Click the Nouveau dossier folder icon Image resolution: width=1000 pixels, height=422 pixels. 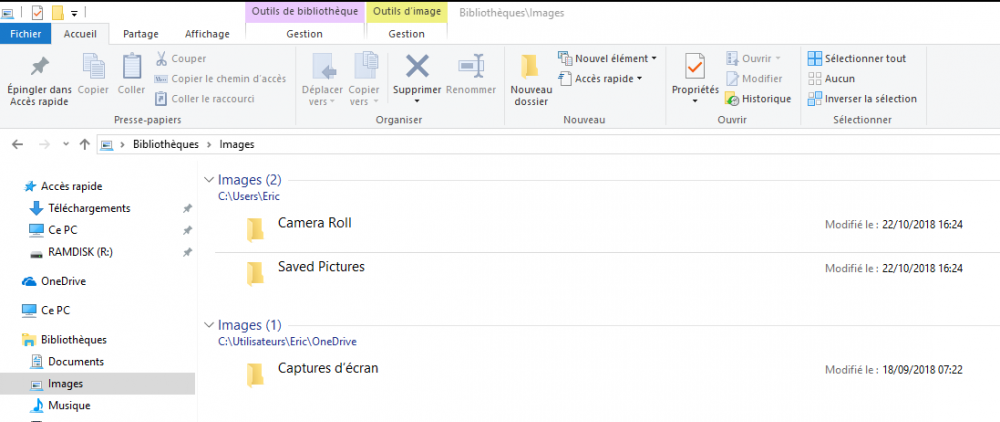[530, 67]
